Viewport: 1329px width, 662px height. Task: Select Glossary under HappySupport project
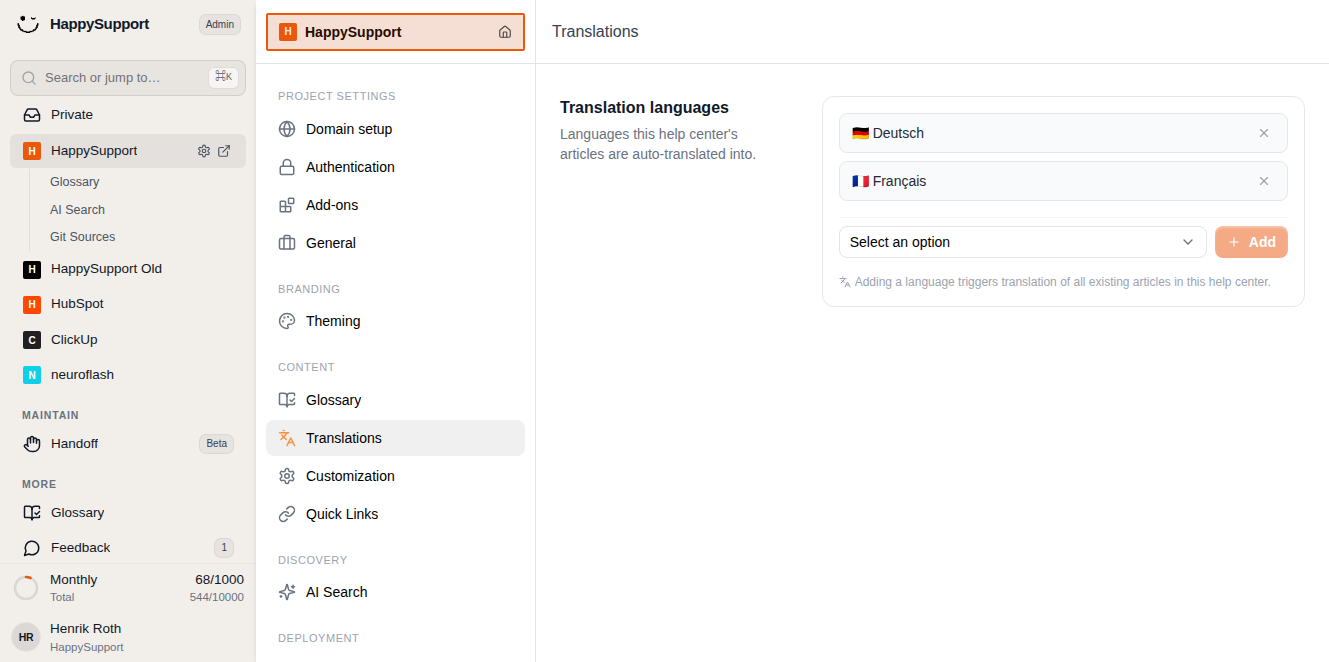tap(75, 182)
